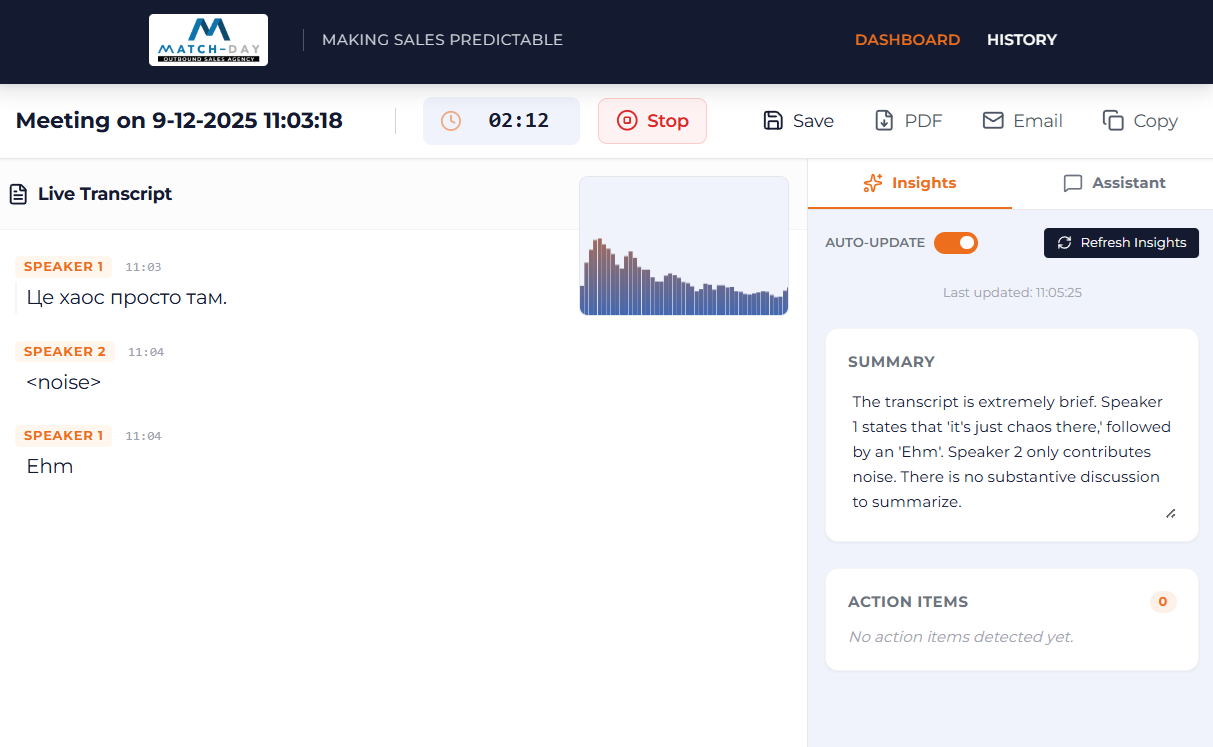Click the audio waveform visualizer

pos(684,246)
